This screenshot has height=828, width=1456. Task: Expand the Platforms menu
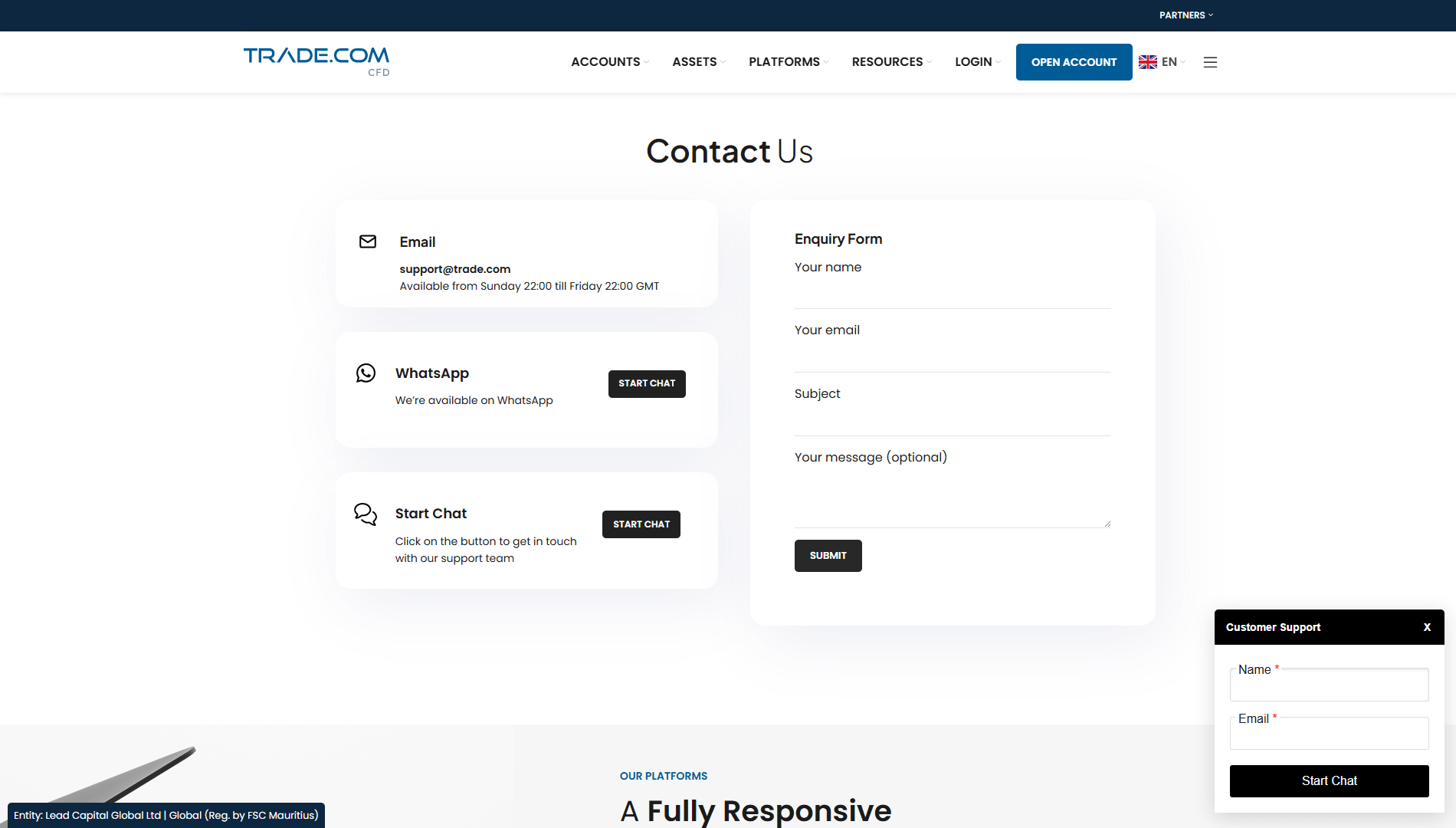[789, 62]
